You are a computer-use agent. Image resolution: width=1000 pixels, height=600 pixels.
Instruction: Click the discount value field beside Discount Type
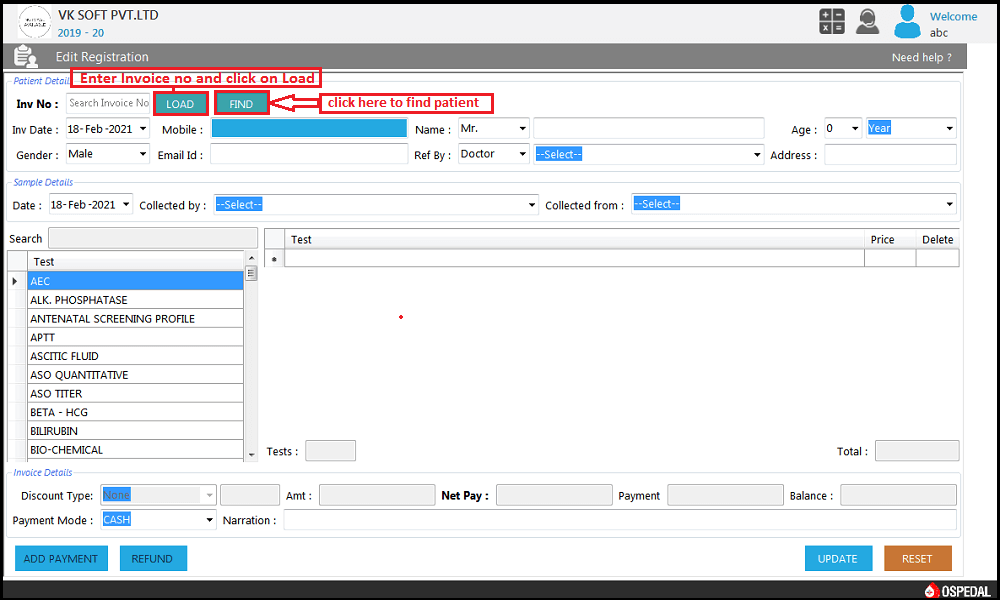pos(250,495)
